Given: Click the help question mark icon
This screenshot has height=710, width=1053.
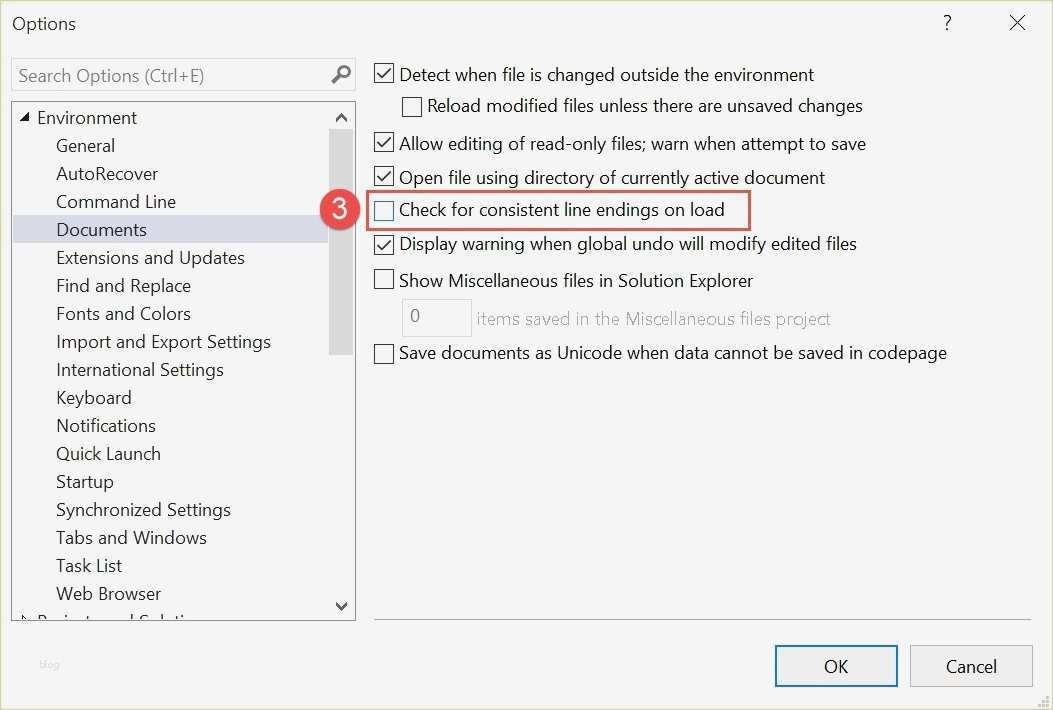Looking at the screenshot, I should (947, 23).
